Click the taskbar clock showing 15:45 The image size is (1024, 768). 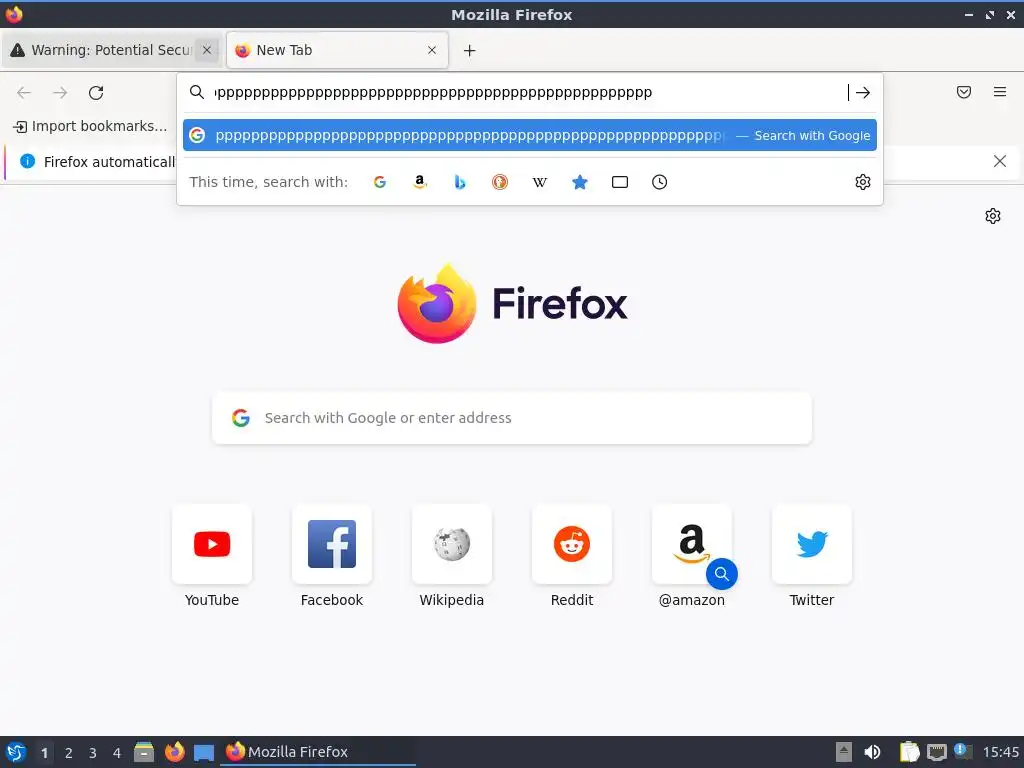click(x=1000, y=752)
